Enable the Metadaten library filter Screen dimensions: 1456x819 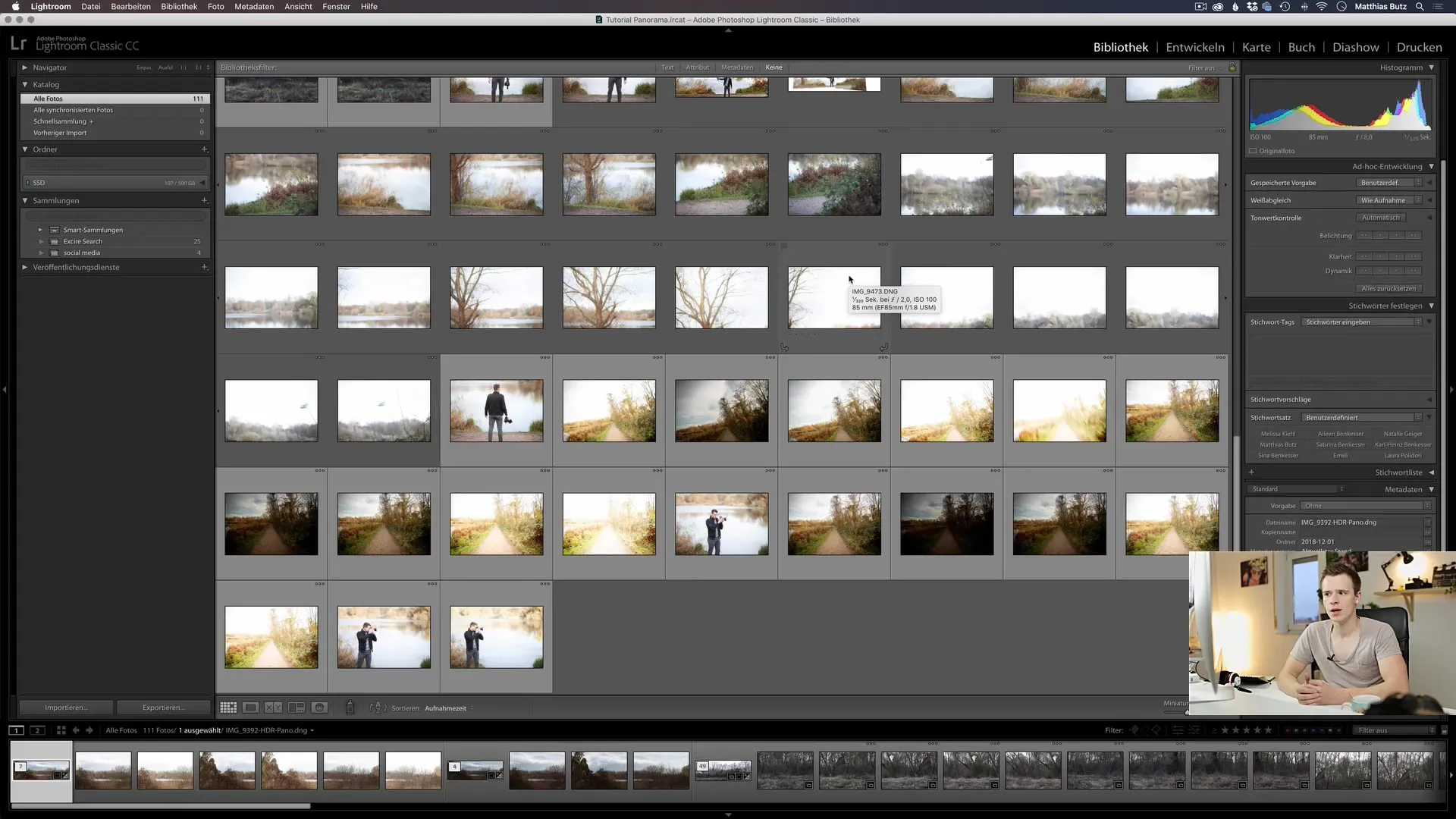(x=737, y=67)
